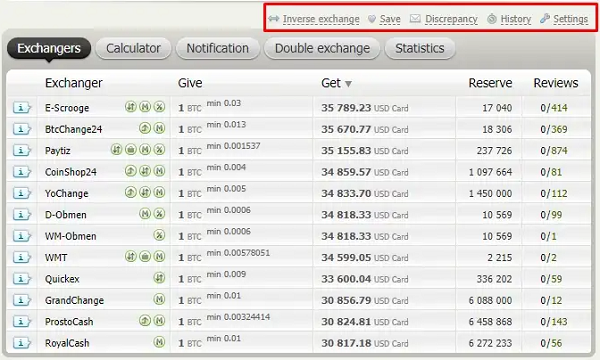
Task: Click reserve value 1 450 000
Action: tap(490, 194)
